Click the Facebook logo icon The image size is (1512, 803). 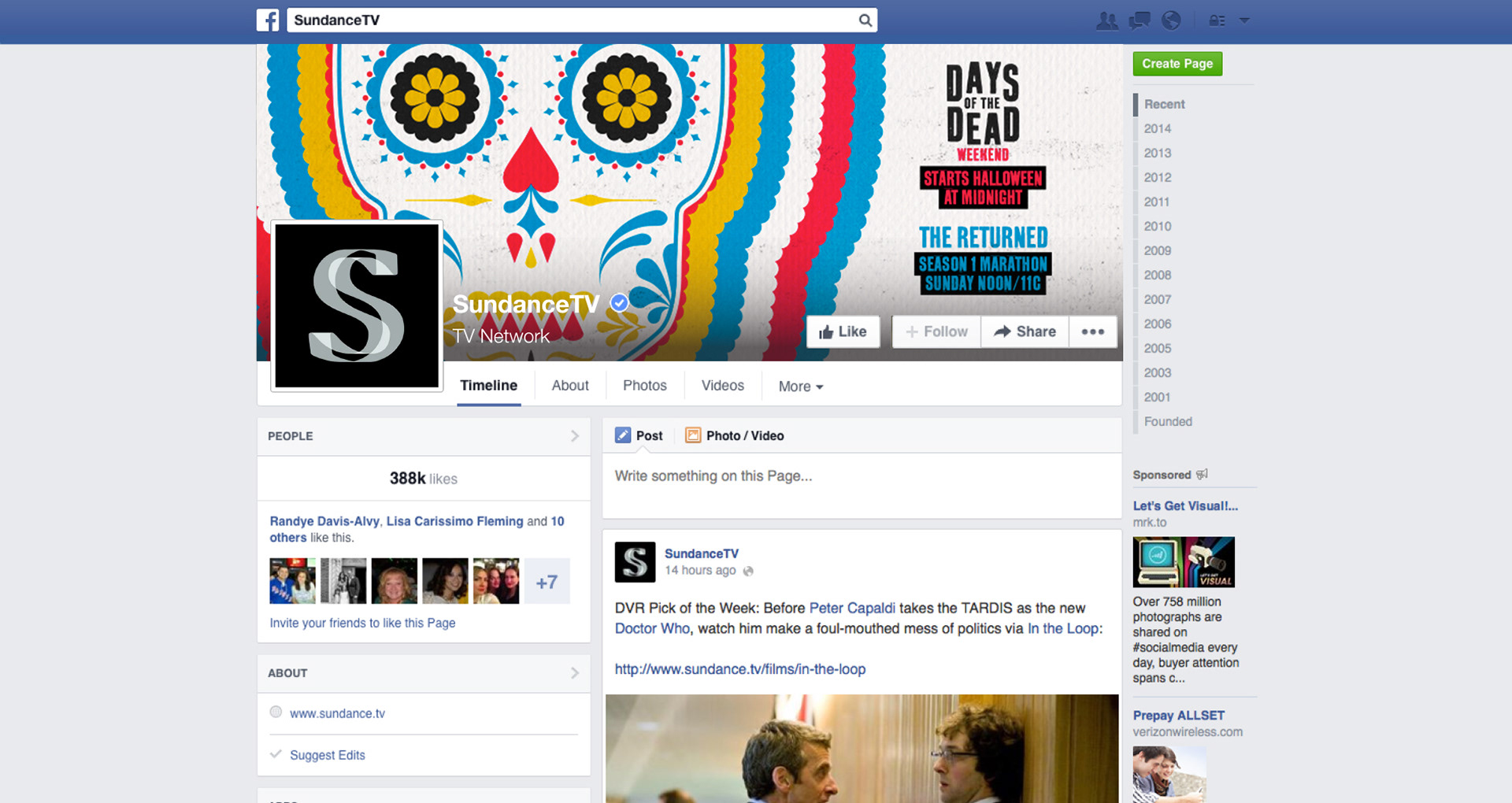tap(268, 20)
